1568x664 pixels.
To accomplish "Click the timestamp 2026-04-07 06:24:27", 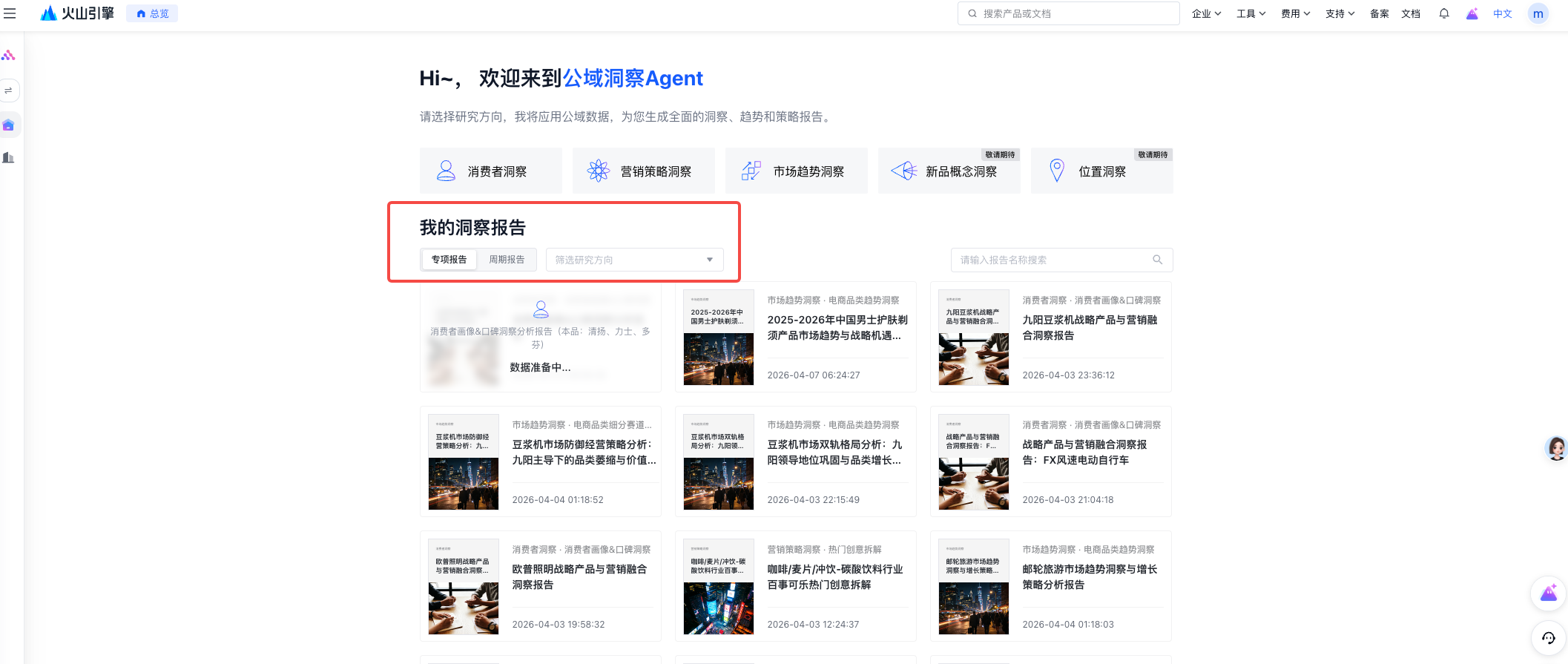I will (814, 375).
